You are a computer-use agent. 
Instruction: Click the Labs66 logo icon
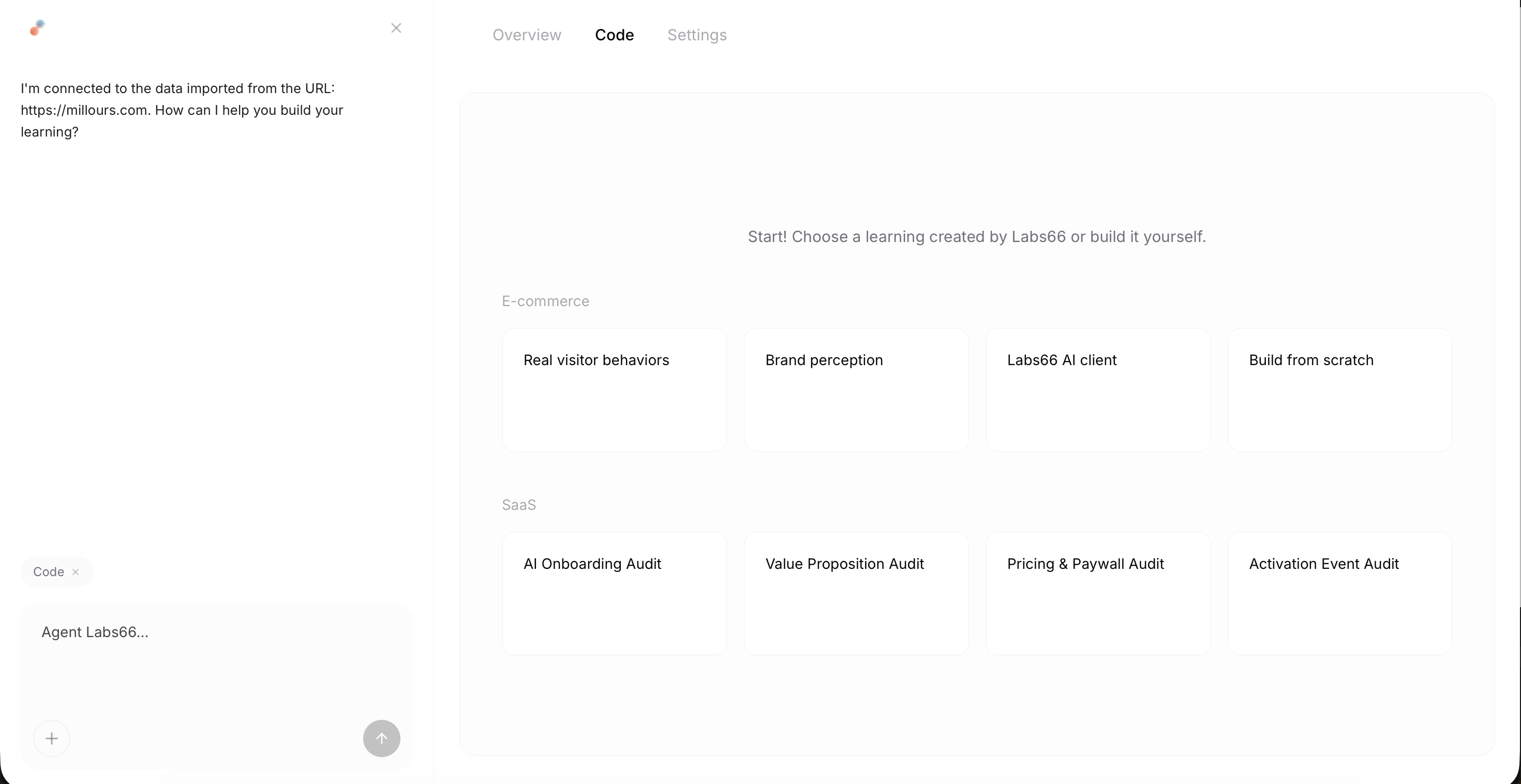pos(37,28)
